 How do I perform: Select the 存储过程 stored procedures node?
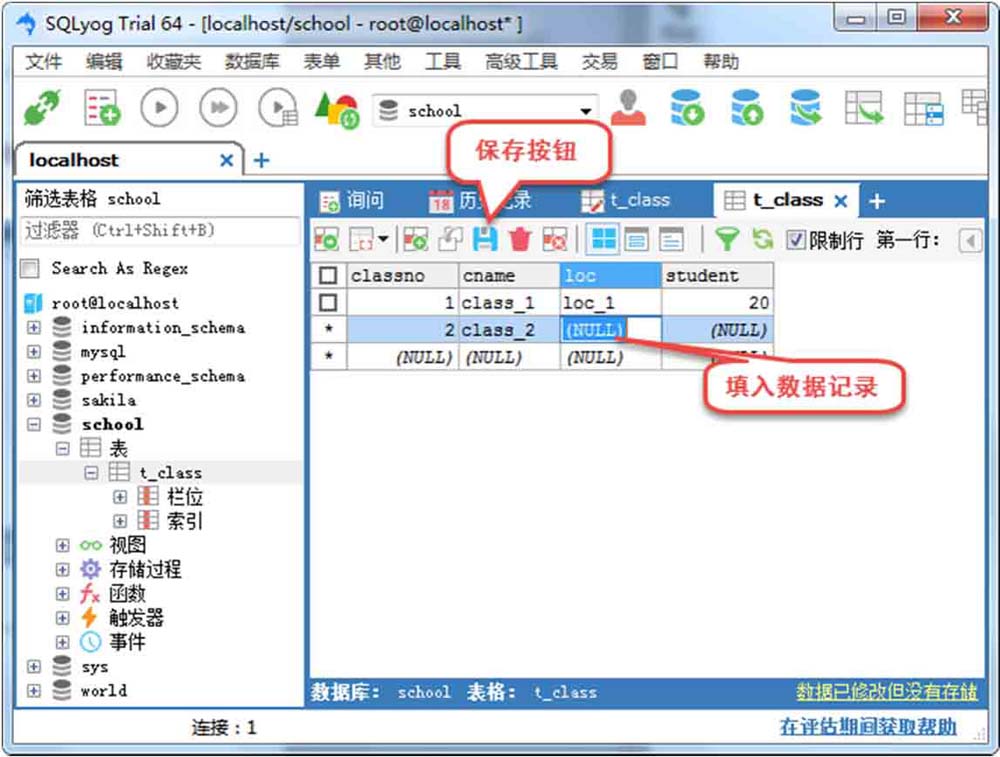click(x=145, y=570)
